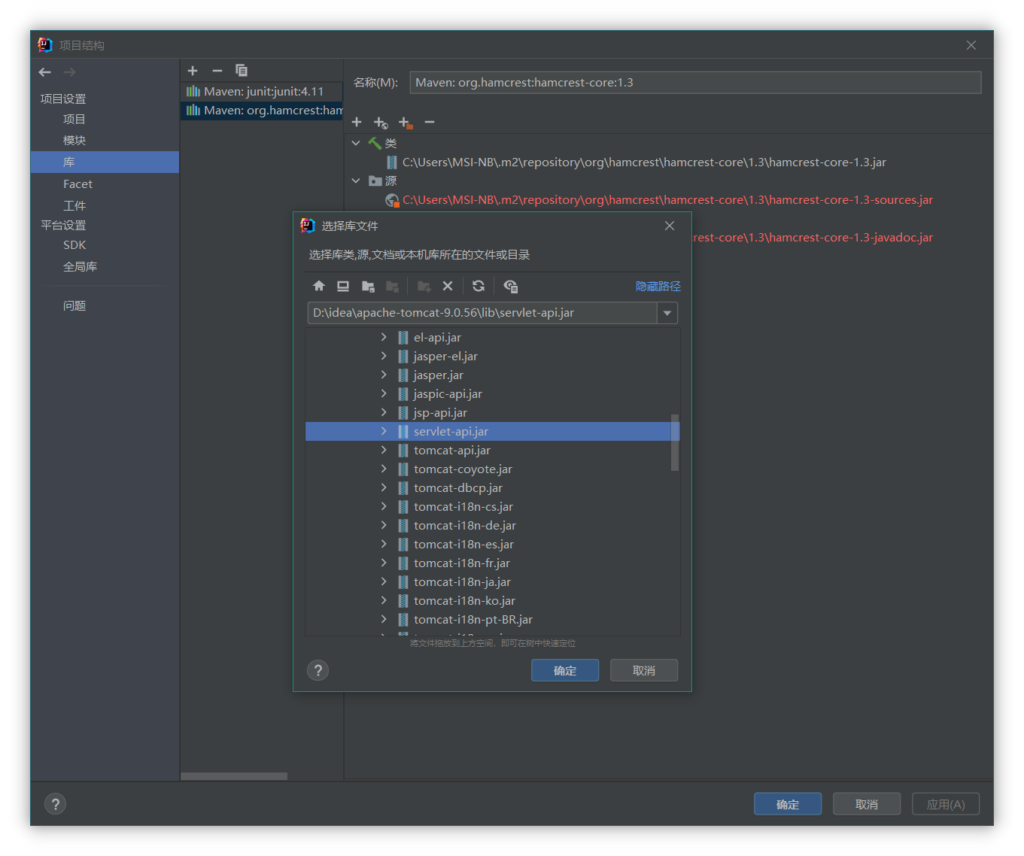Click 确定 in Project Structure window
The height and width of the screenshot is (856, 1024).
(788, 804)
